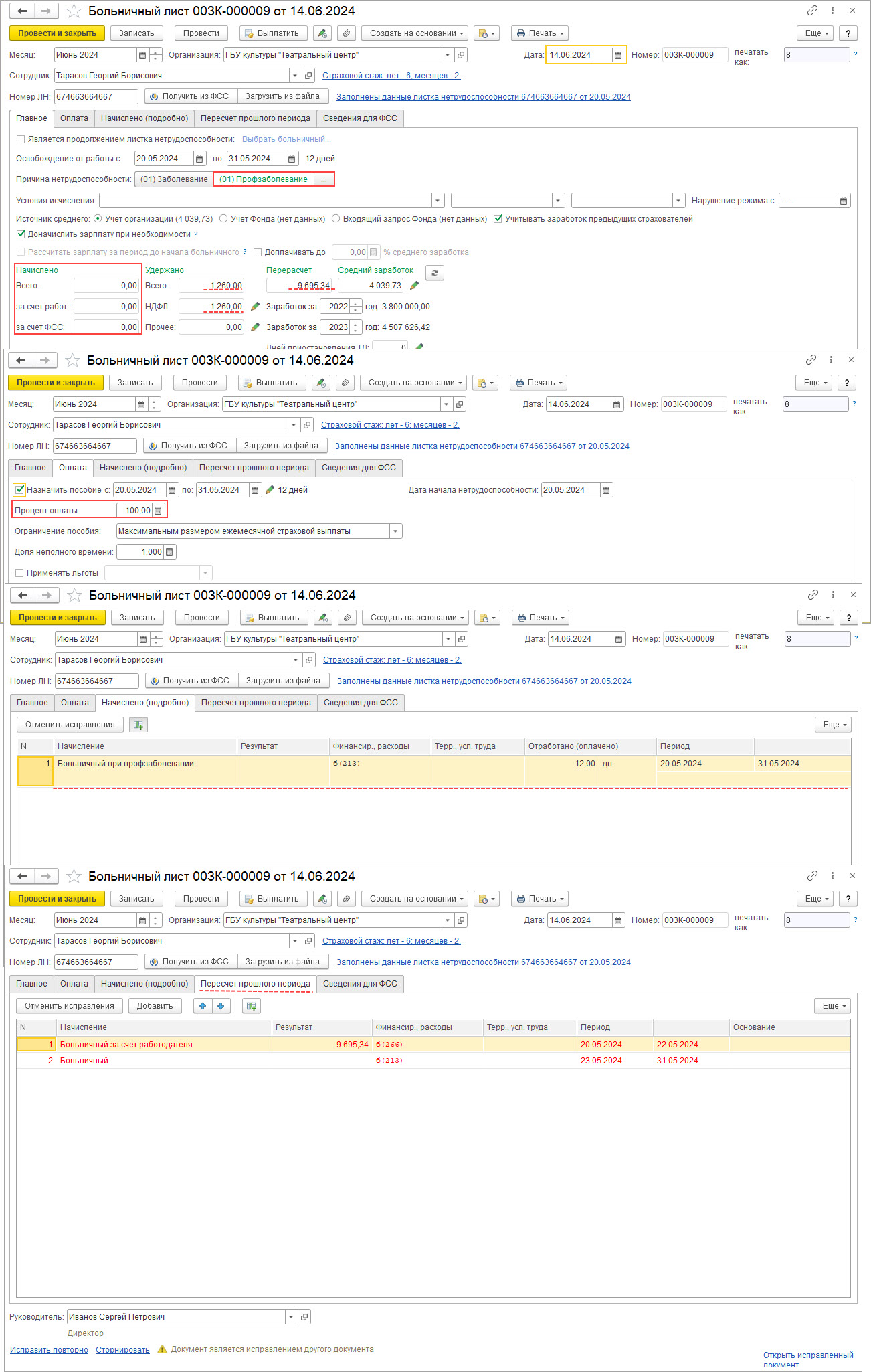Click the Директор link under Руководитель
This screenshot has width=871, height=1372.
86,1333
